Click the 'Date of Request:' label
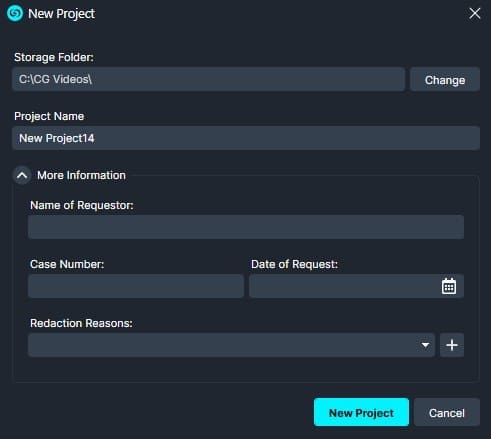The image size is (491, 439). pos(294,264)
